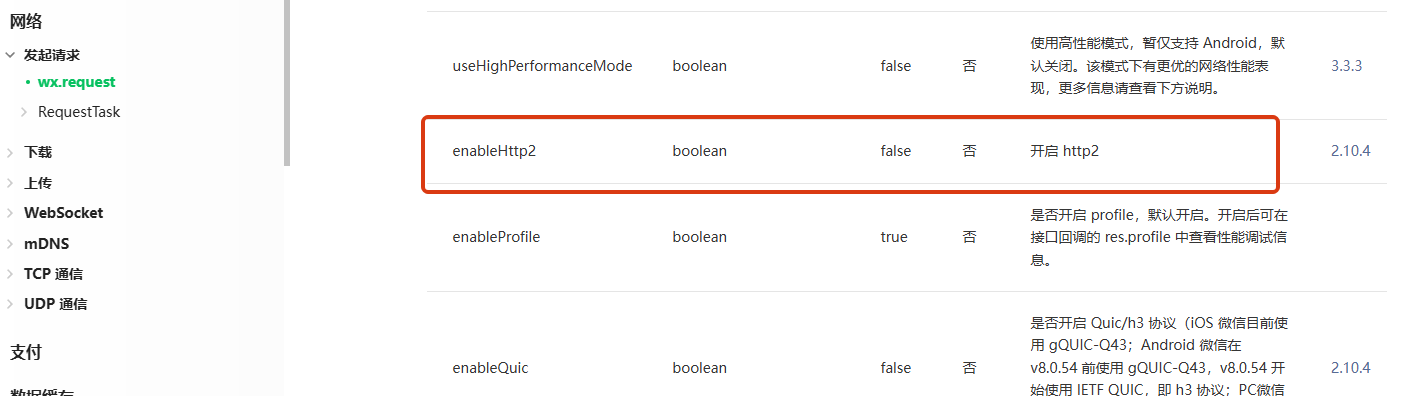Open version 2.10.4 link for enableQuic
Image resolution: width=1411 pixels, height=396 pixels.
point(1350,368)
